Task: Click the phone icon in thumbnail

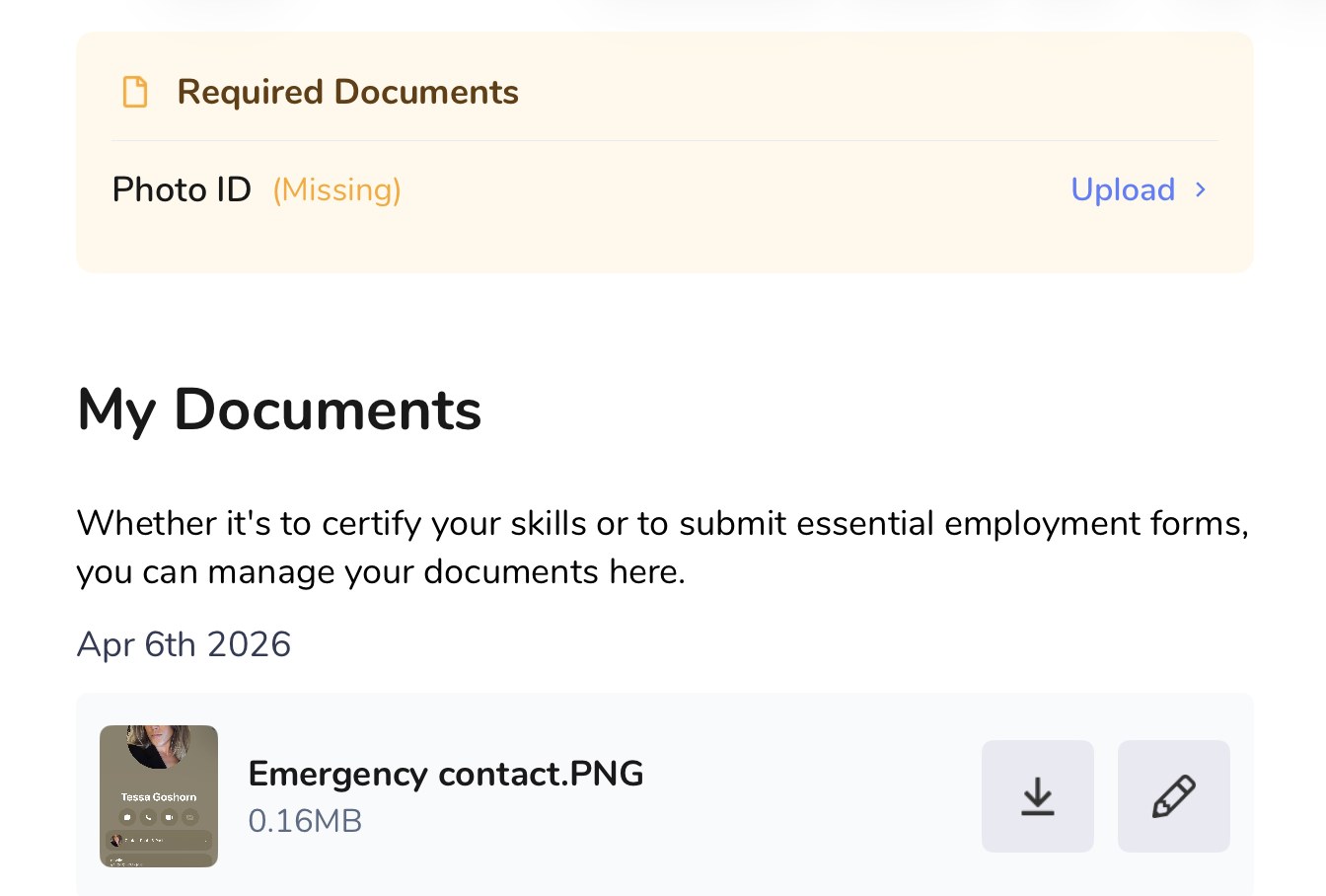Action: coord(148,817)
